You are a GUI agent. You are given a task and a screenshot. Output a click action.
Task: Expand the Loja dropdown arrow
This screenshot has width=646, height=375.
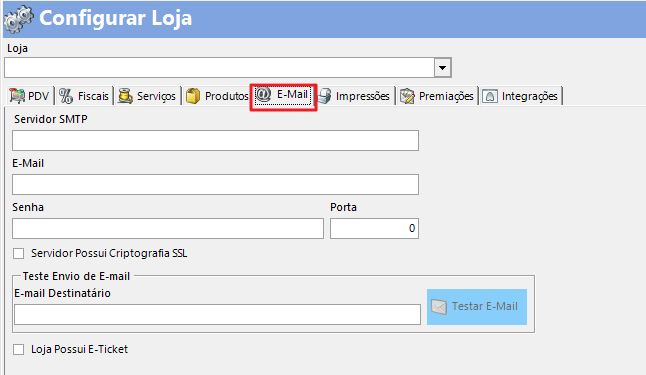coord(442,68)
